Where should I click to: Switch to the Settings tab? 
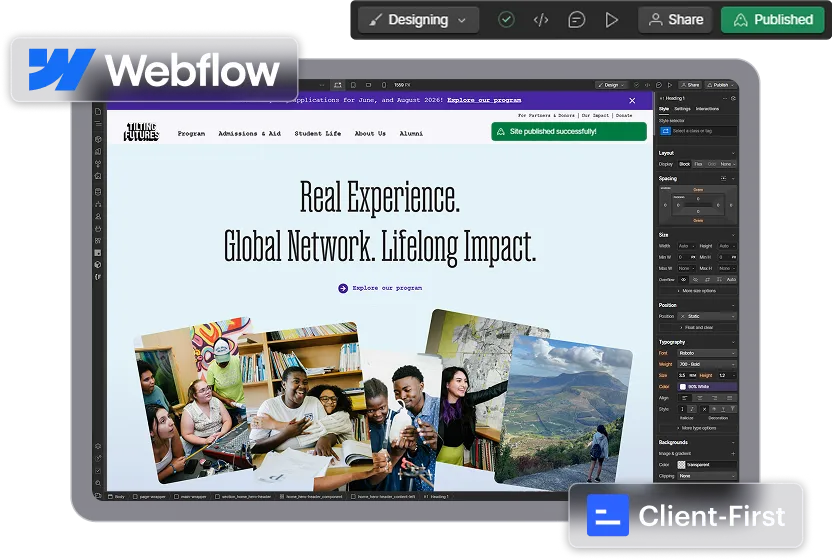(682, 109)
